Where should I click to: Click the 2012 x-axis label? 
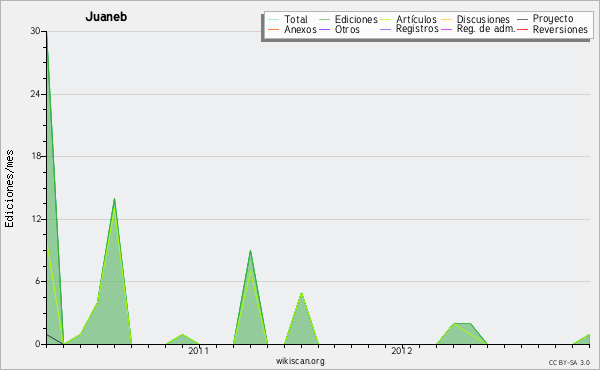click(402, 350)
